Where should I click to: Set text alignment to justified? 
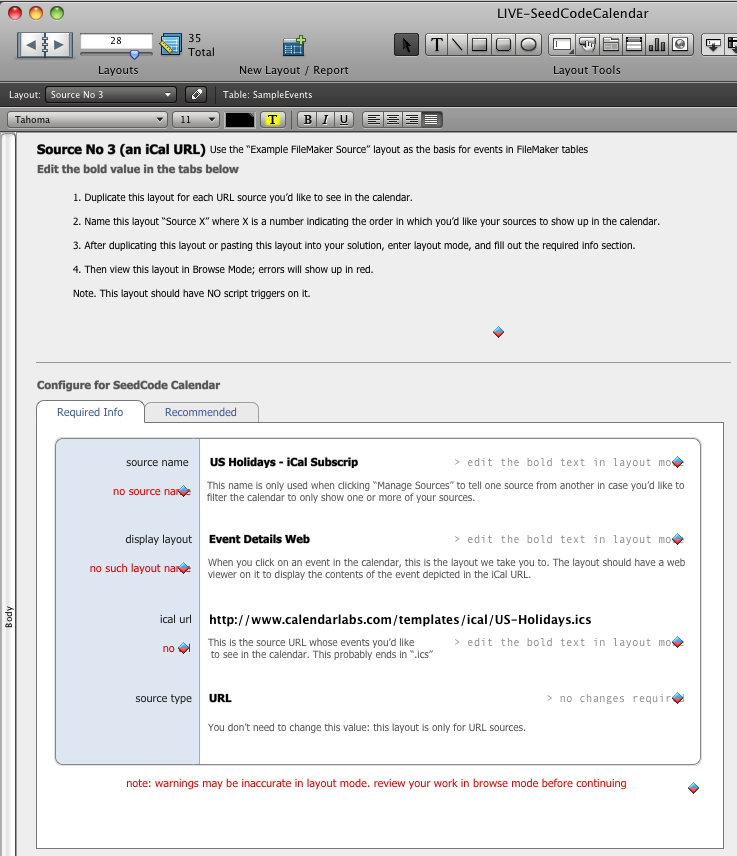(x=431, y=120)
